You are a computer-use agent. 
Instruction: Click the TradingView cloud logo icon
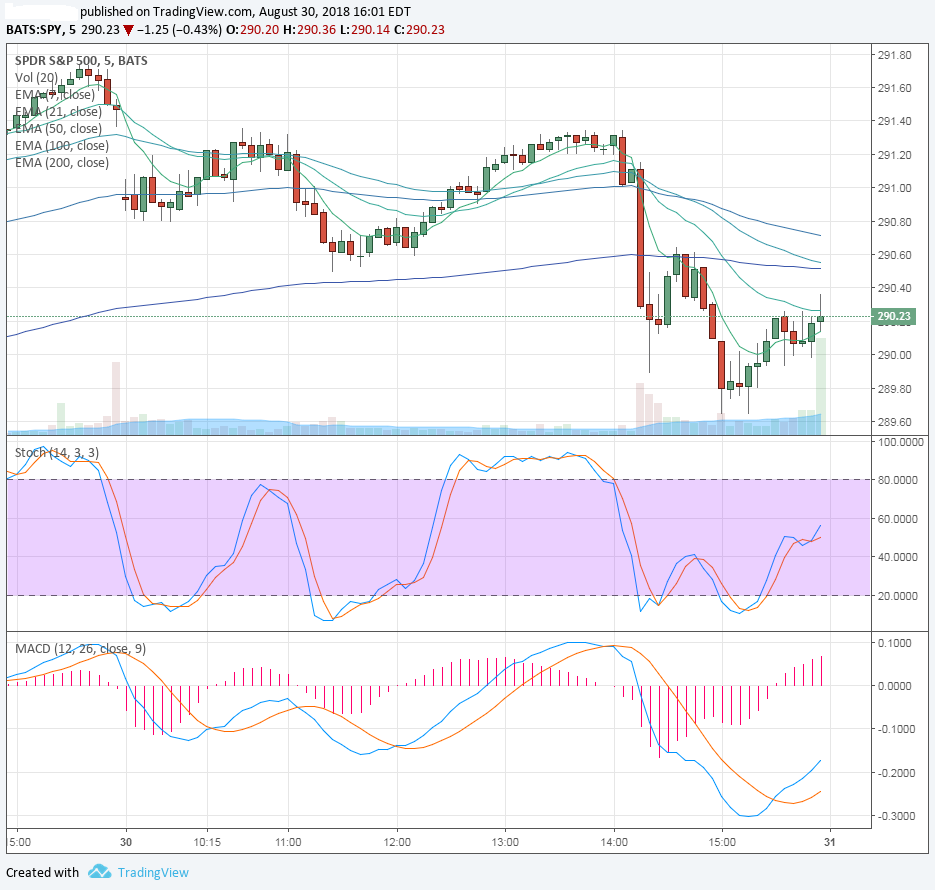tap(100, 872)
